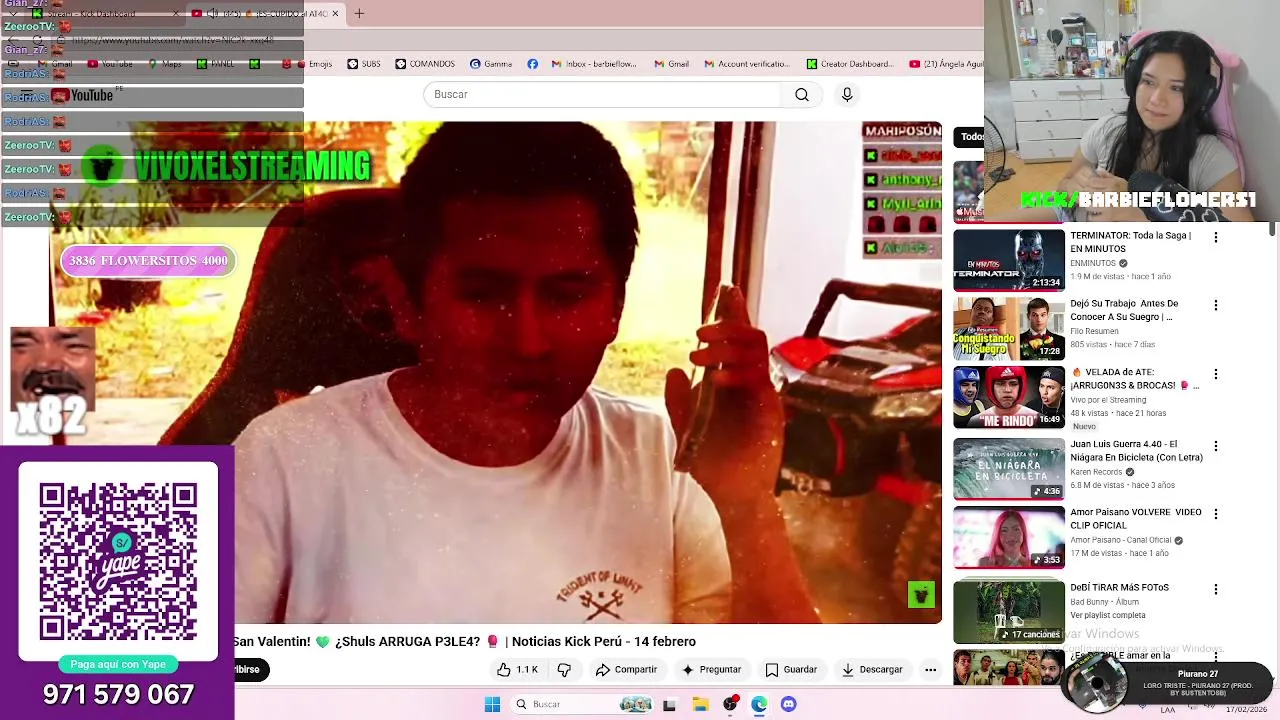Like the video with 1.1 K likes
This screenshot has width=1280, height=720.
518,669
